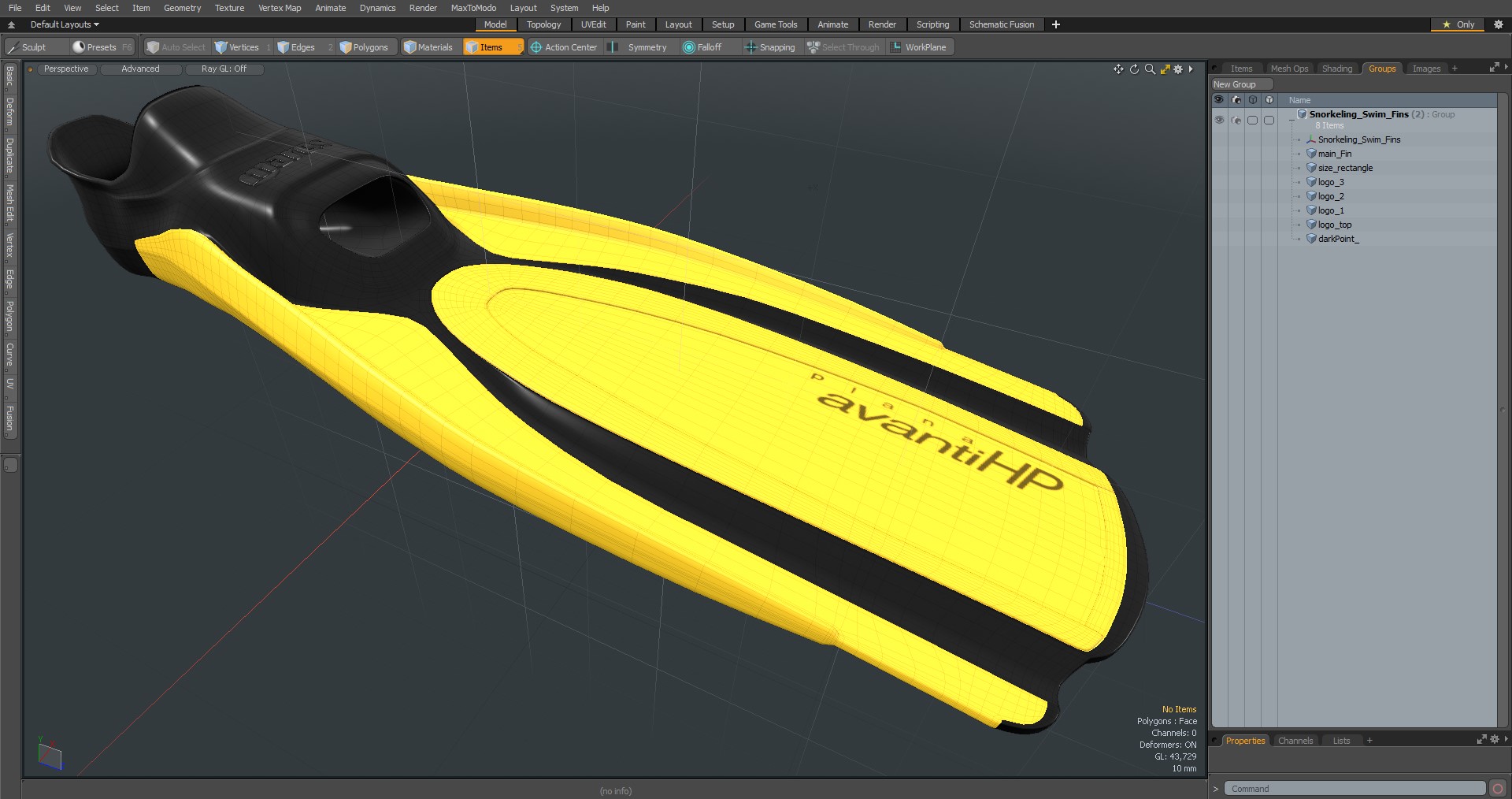The image size is (1512, 799).
Task: Open the Action Center dropdown
Action: [565, 47]
